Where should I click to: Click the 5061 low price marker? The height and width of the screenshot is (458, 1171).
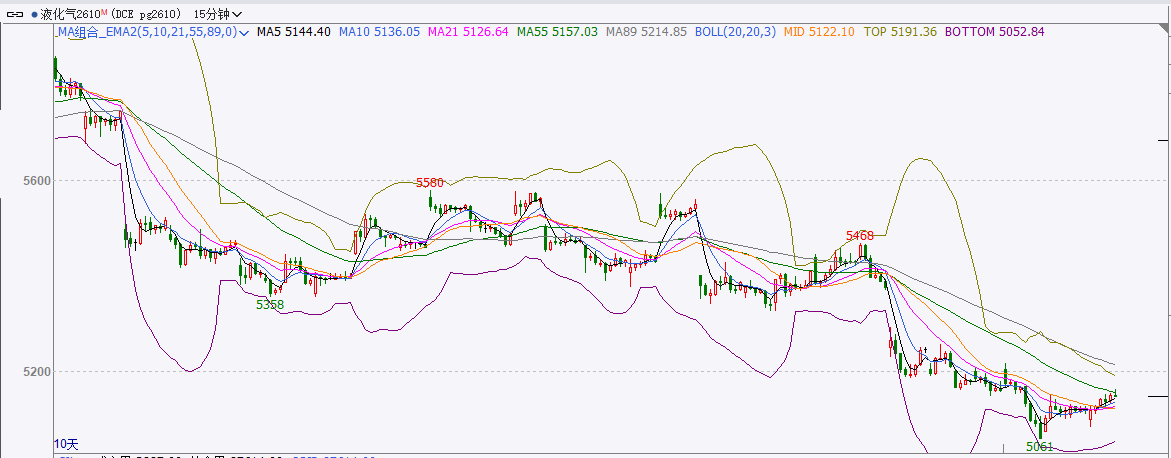point(1039,447)
